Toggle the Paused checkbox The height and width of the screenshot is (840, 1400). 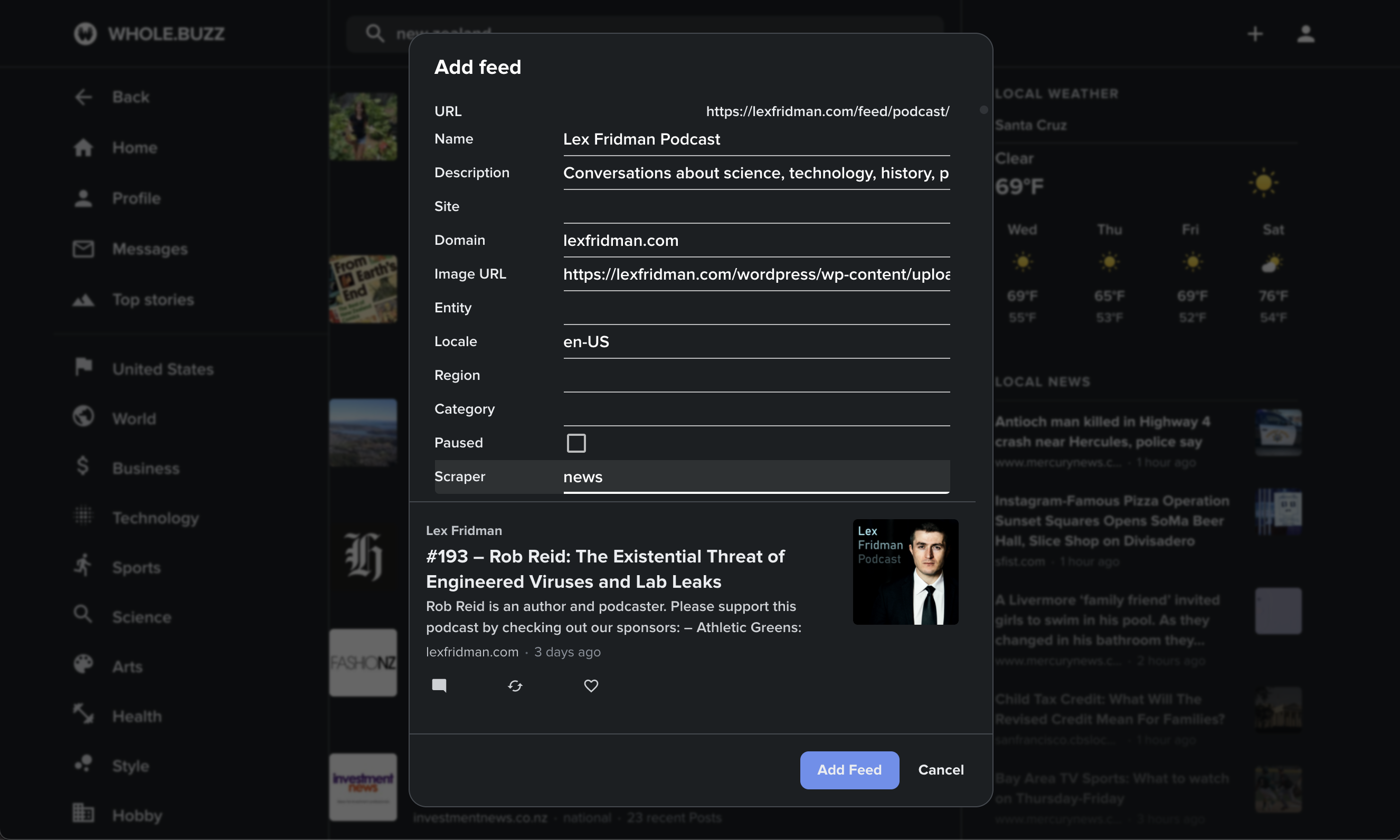576,443
